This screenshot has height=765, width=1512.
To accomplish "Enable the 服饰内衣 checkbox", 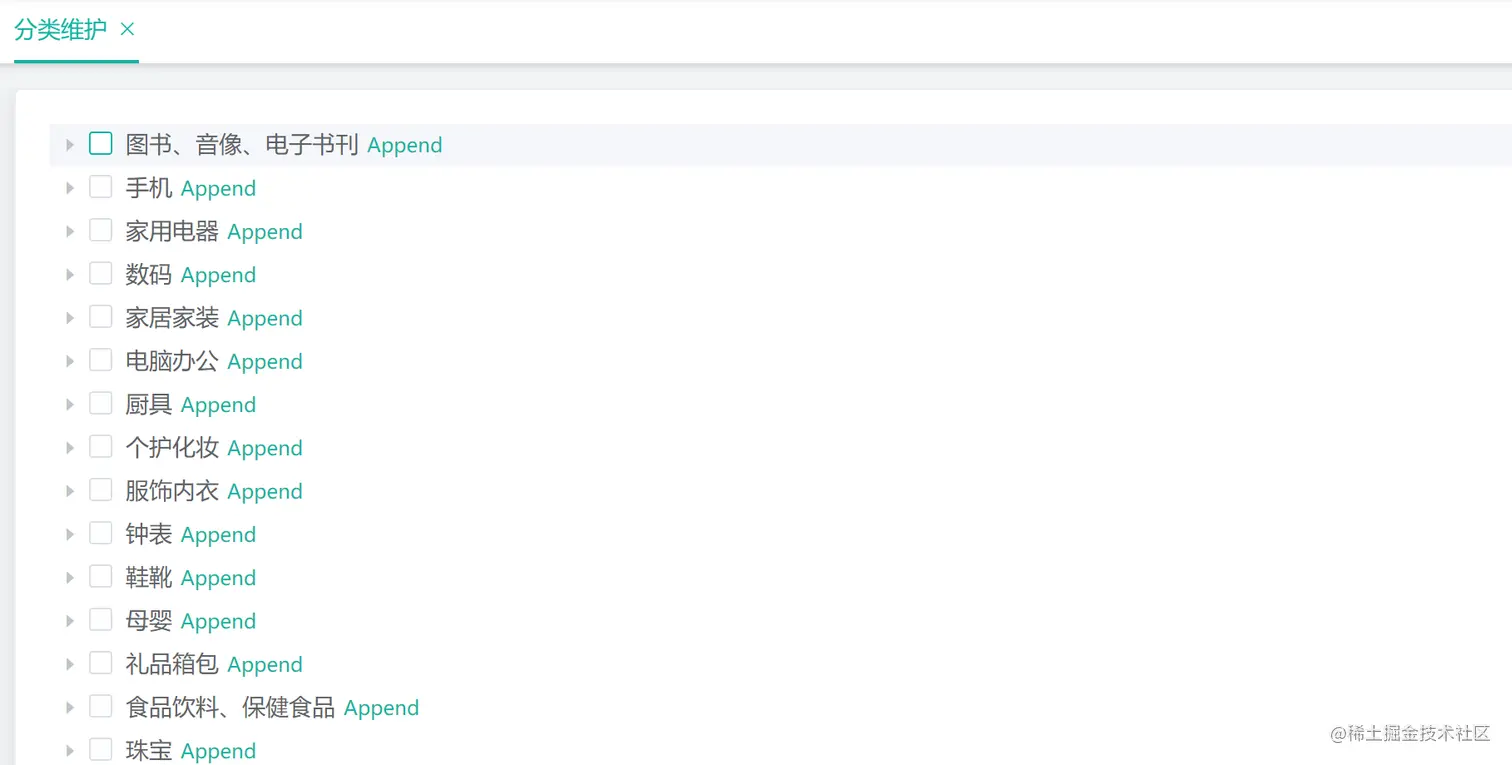I will click(101, 490).
